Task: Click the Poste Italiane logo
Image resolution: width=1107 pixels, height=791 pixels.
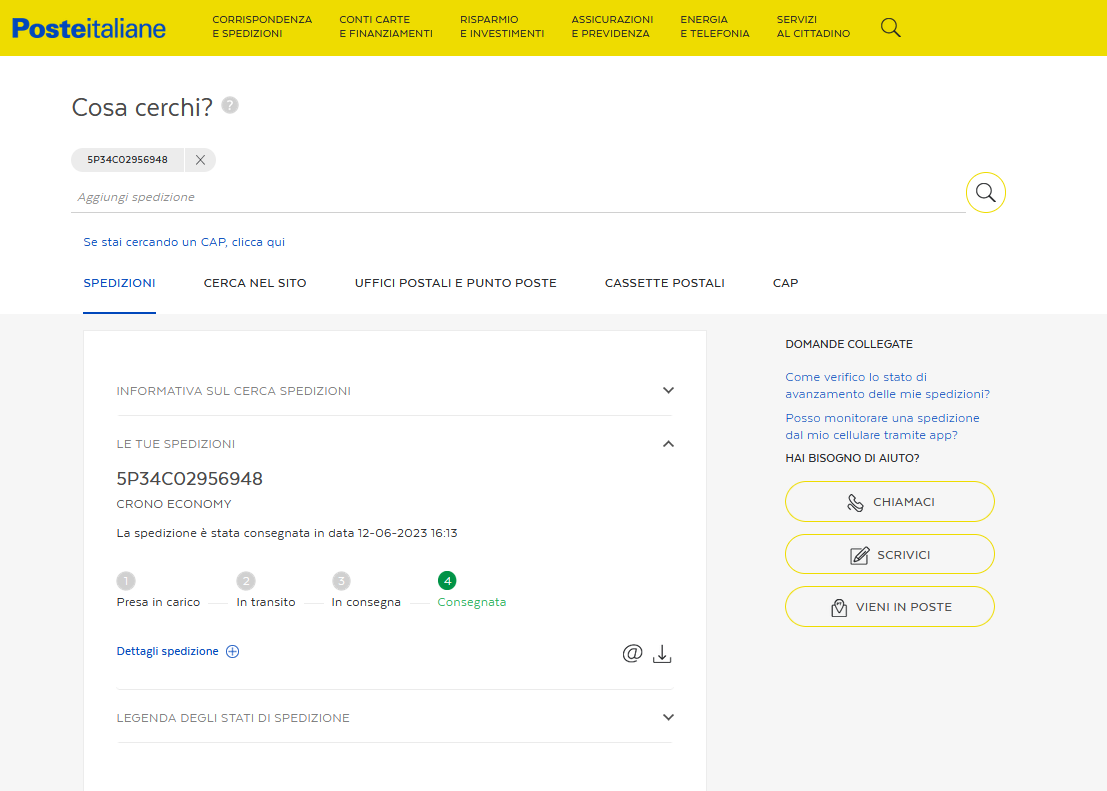Action: (x=89, y=28)
